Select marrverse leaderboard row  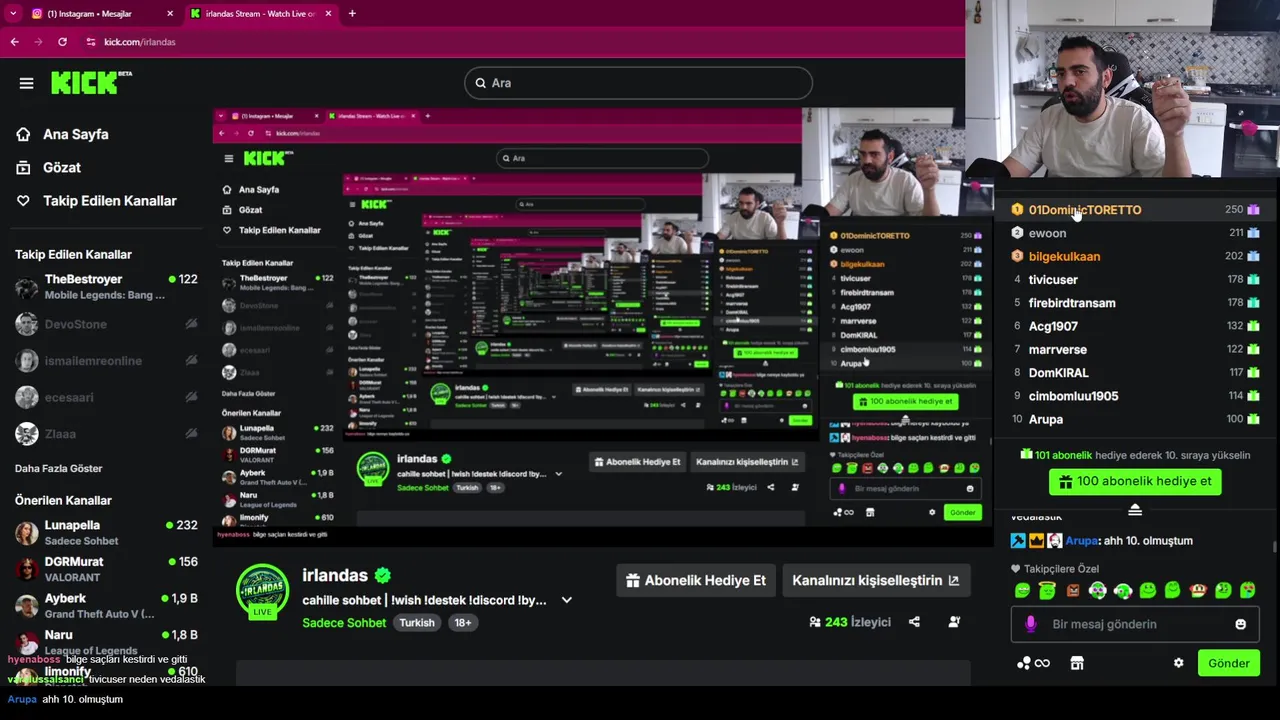(x=1135, y=349)
